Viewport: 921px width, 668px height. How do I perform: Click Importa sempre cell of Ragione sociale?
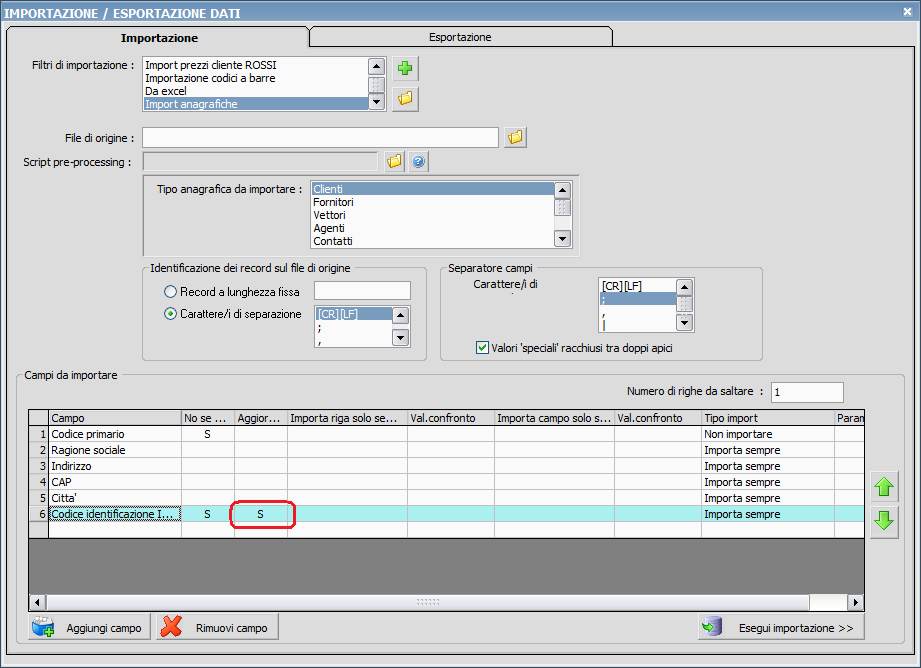click(768, 450)
